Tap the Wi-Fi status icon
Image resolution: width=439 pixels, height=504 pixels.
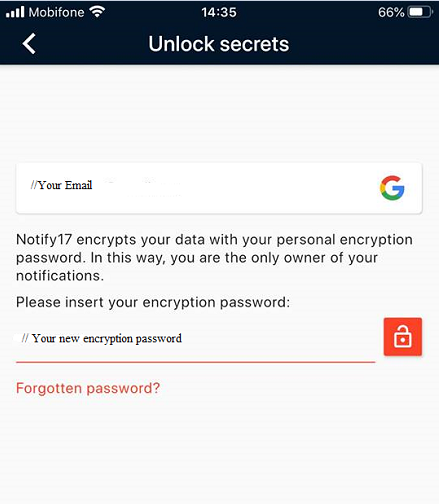97,12
